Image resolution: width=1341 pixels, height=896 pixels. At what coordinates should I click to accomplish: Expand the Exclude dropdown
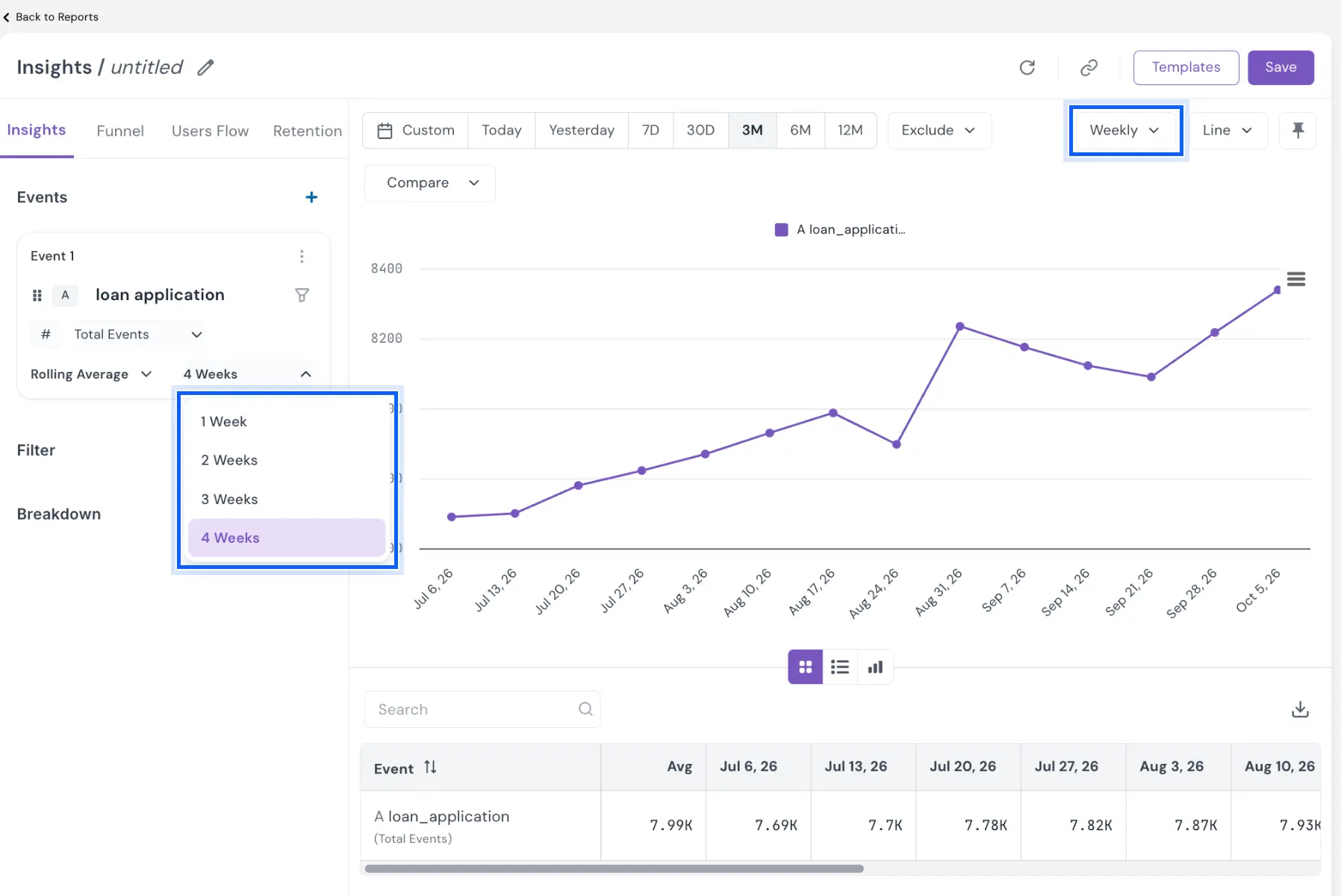(x=939, y=131)
